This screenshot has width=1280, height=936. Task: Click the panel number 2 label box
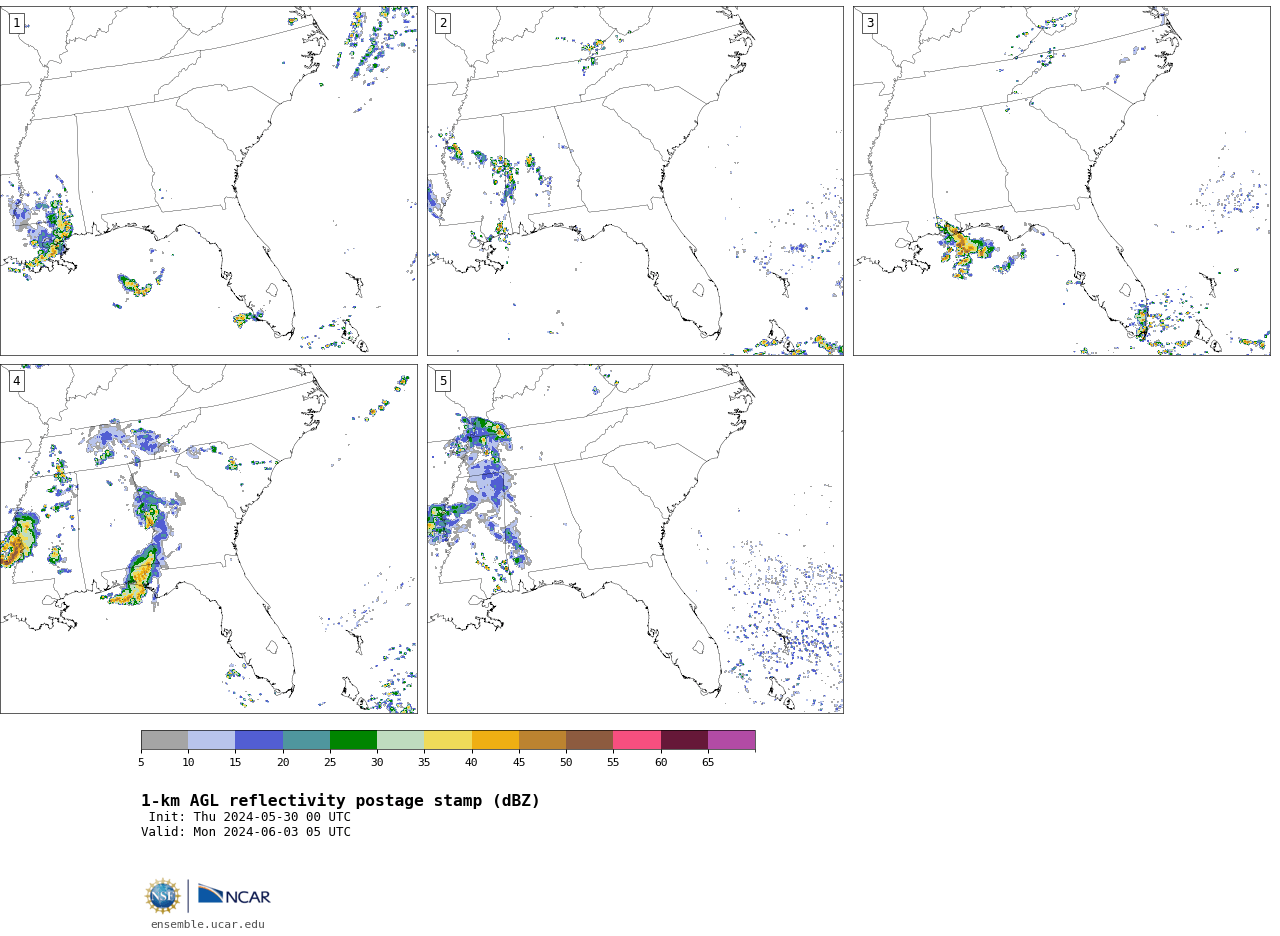pyautogui.click(x=443, y=23)
